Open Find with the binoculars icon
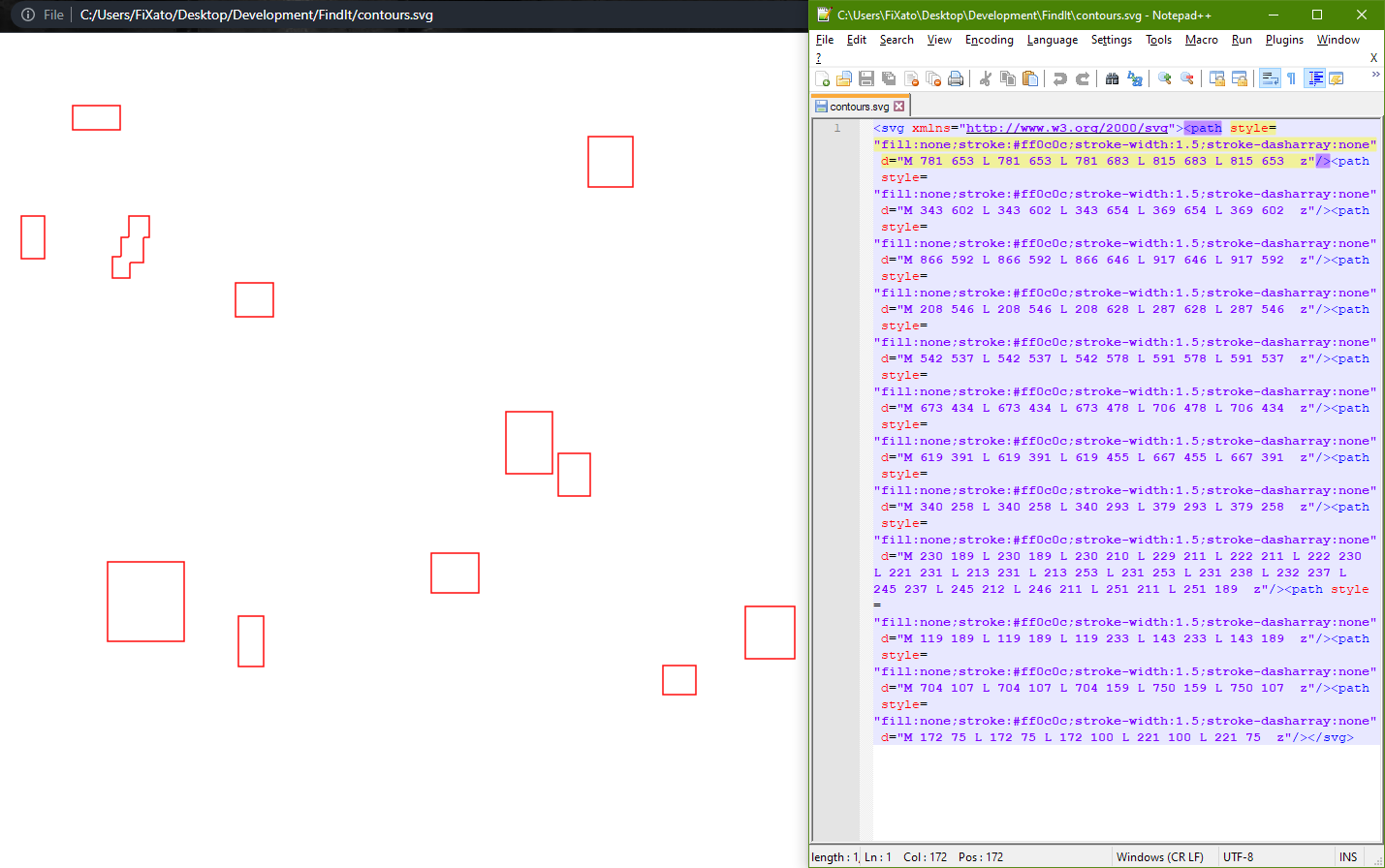Viewport: 1385px width, 868px height. [1113, 79]
